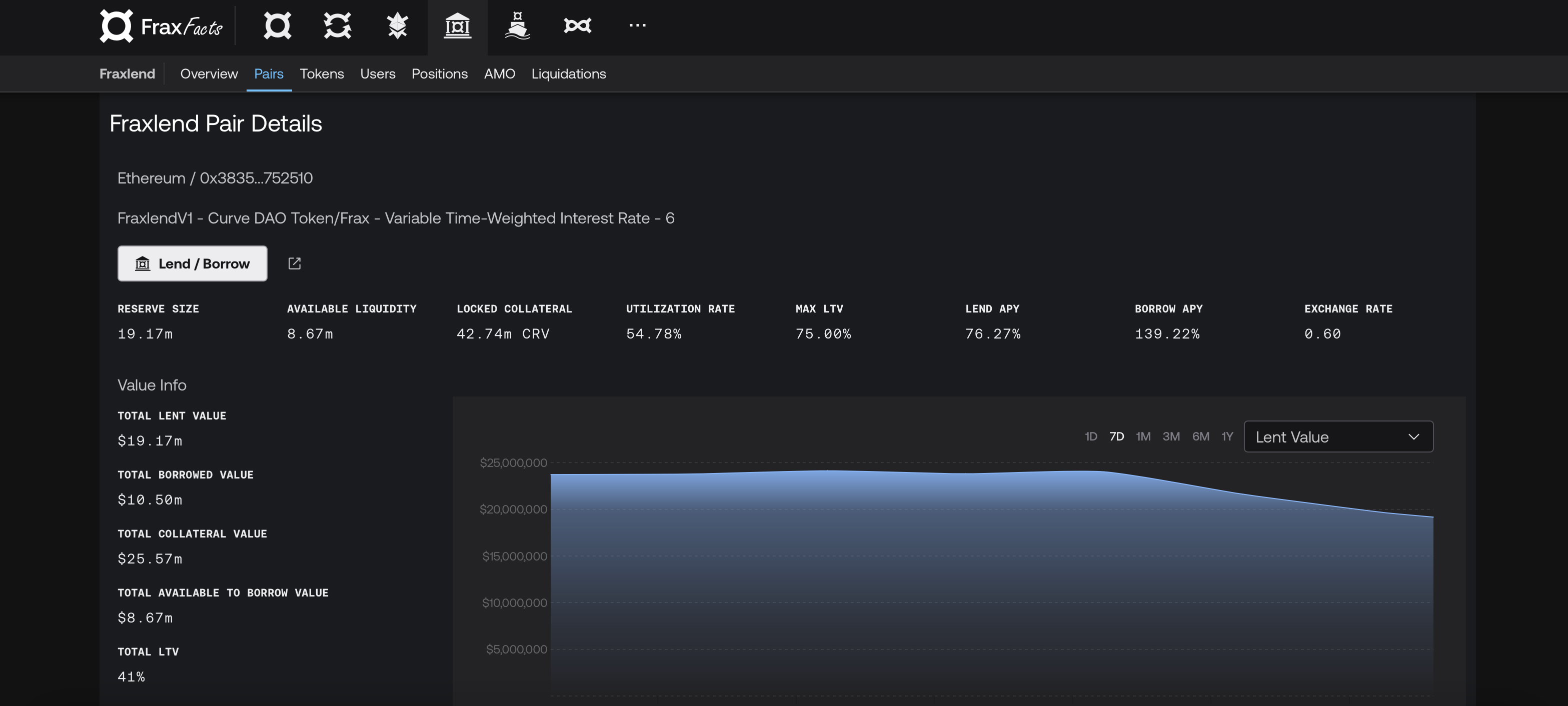Open the Positions tab
This screenshot has width=1568, height=706.
pos(440,73)
